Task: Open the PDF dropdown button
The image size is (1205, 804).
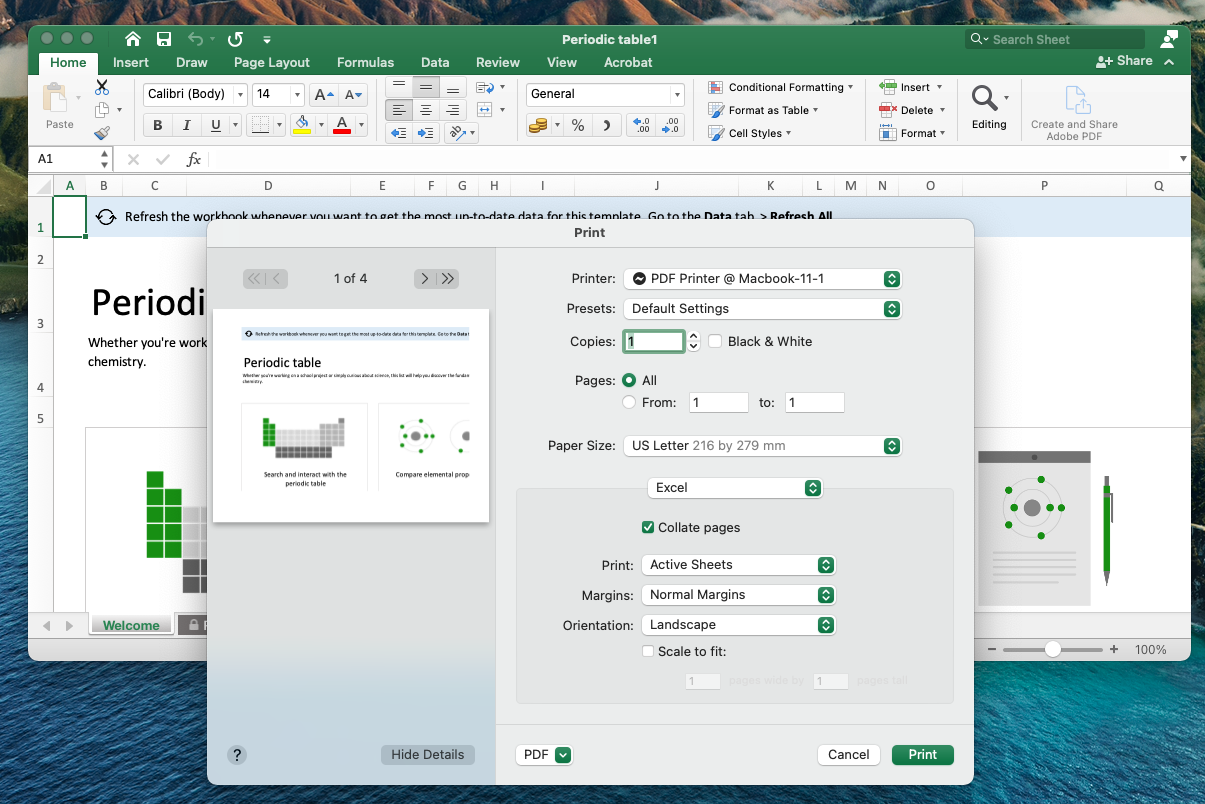Action: click(544, 755)
